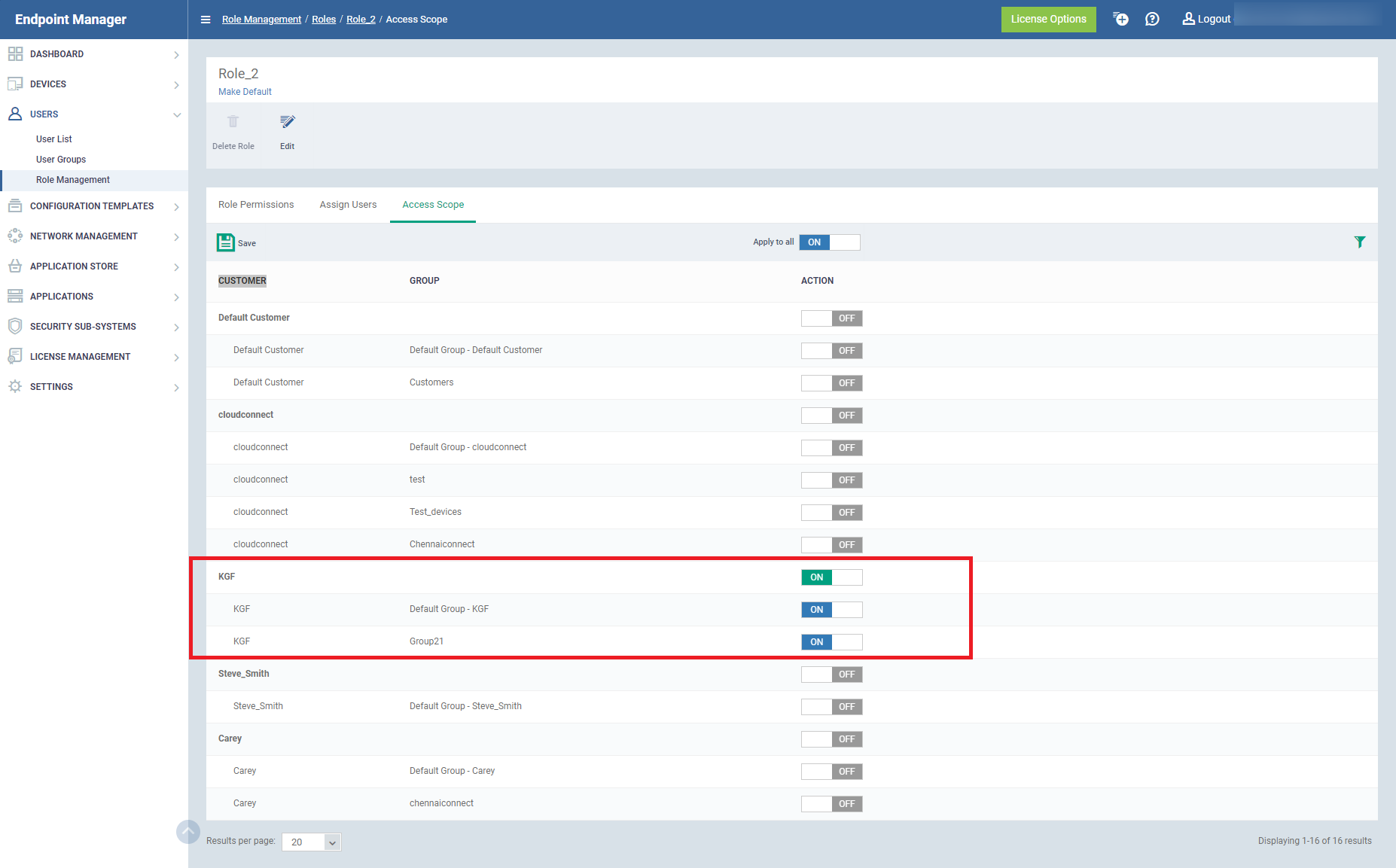Click the Save floppy disk icon
This screenshot has height=868, width=1396.
click(x=226, y=242)
